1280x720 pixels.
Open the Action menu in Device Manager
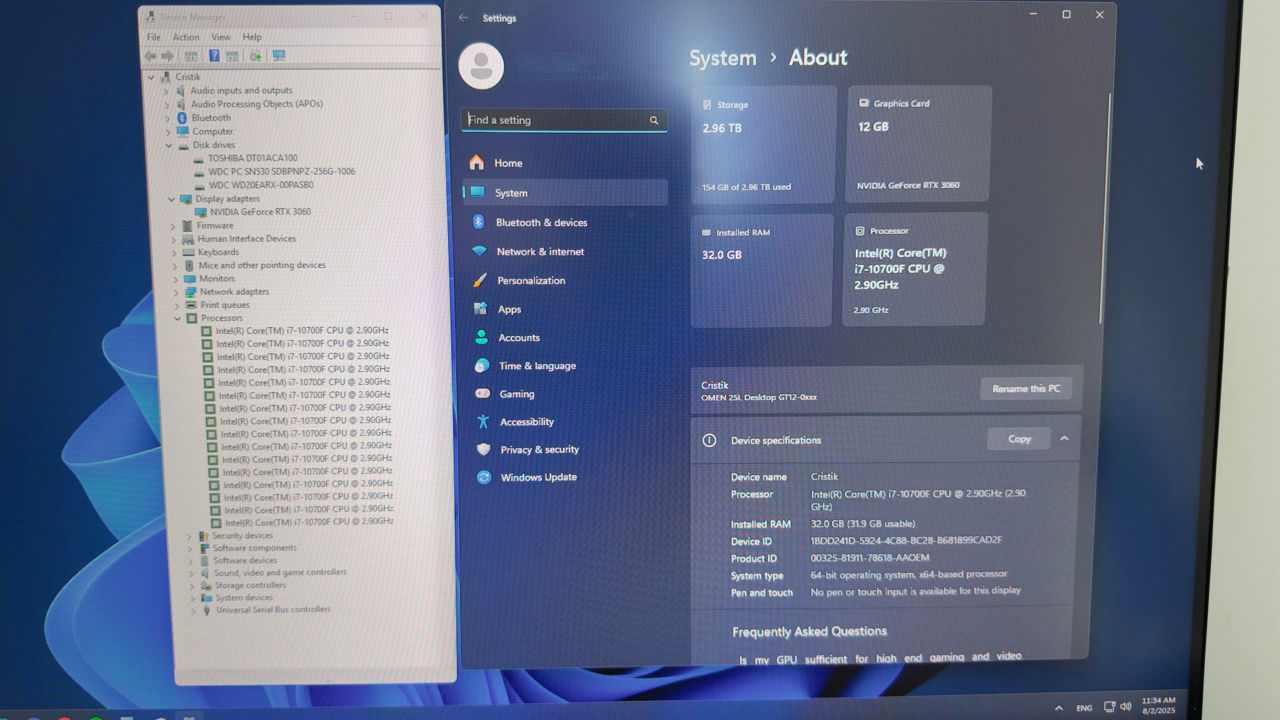tap(186, 37)
